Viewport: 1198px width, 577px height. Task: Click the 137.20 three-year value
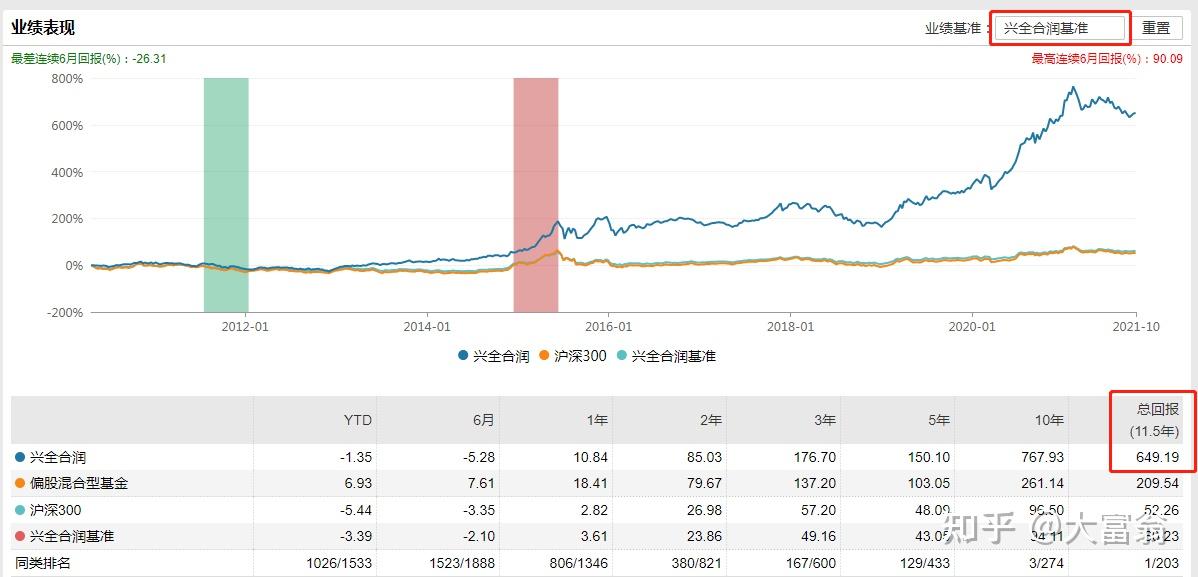pyautogui.click(x=815, y=484)
